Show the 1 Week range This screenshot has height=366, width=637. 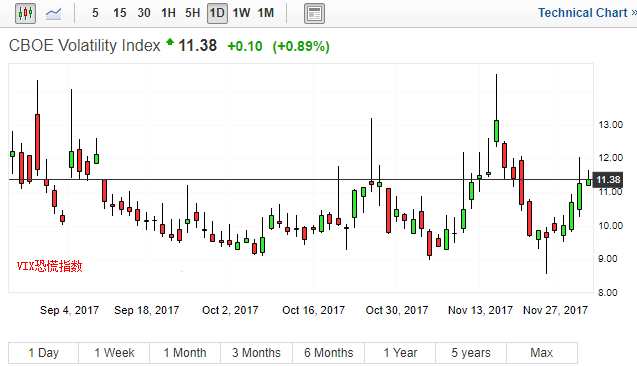tap(114, 353)
